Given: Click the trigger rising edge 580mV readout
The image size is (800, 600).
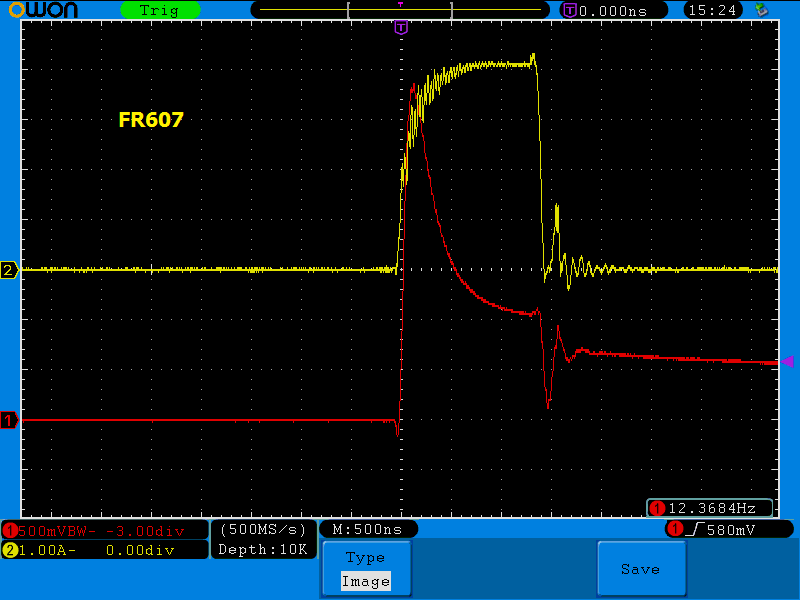Looking at the screenshot, I should pyautogui.click(x=729, y=529).
